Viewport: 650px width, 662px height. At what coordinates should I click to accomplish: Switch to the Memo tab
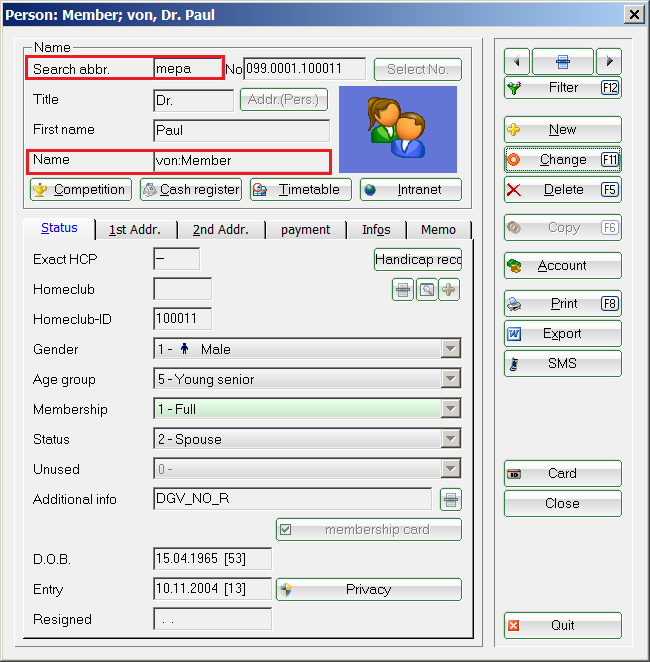point(439,230)
